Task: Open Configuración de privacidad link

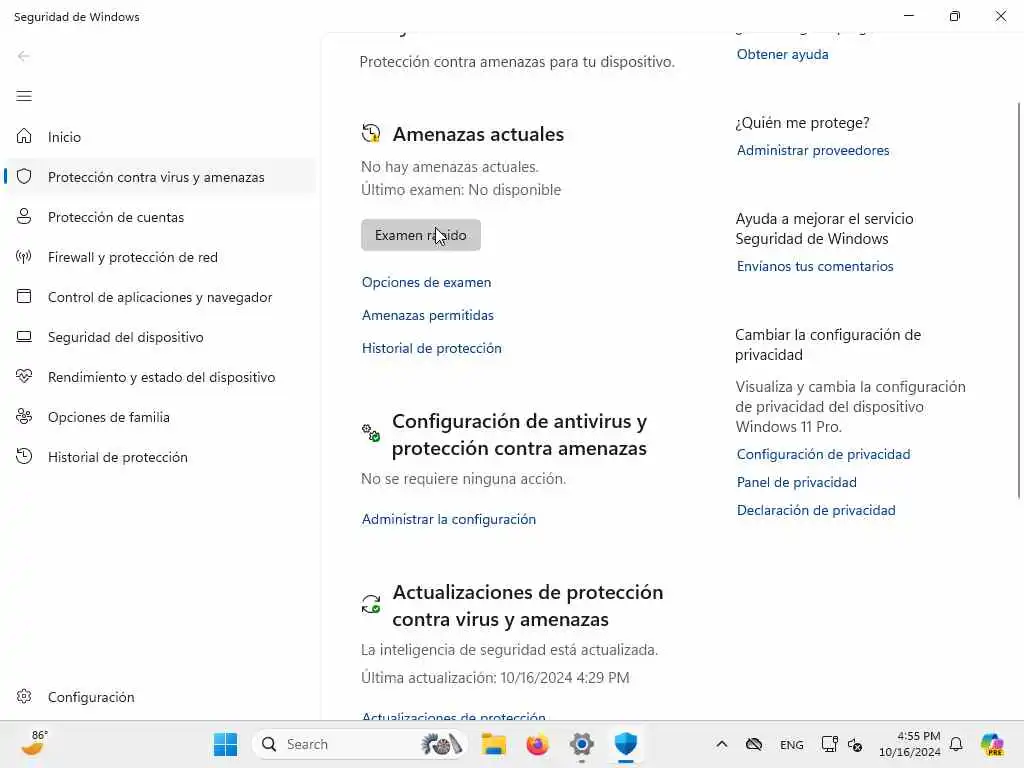Action: 824,454
